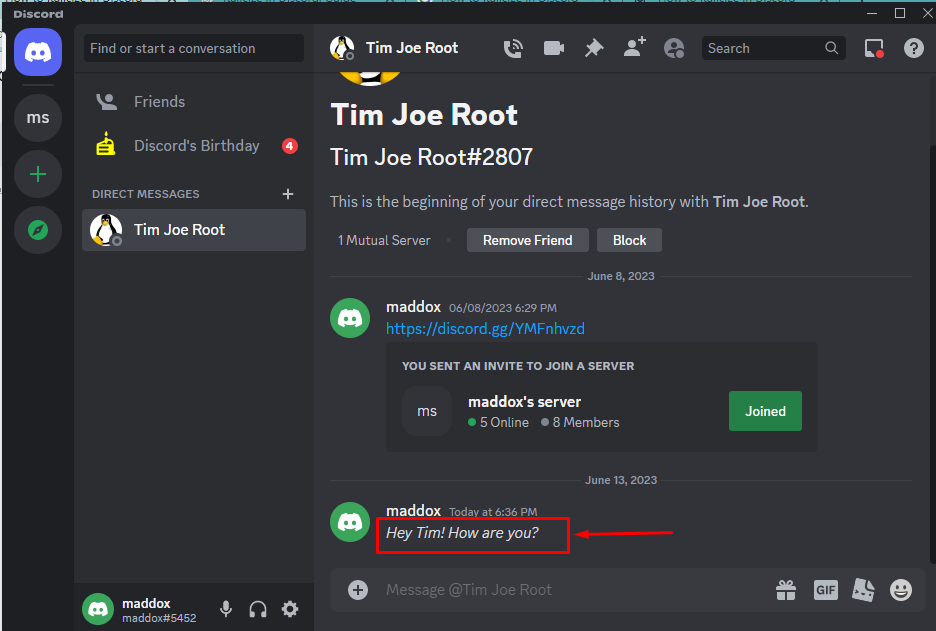Click the DIRECT MESSAGES header
Image resolution: width=936 pixels, height=631 pixels.
click(x=146, y=194)
